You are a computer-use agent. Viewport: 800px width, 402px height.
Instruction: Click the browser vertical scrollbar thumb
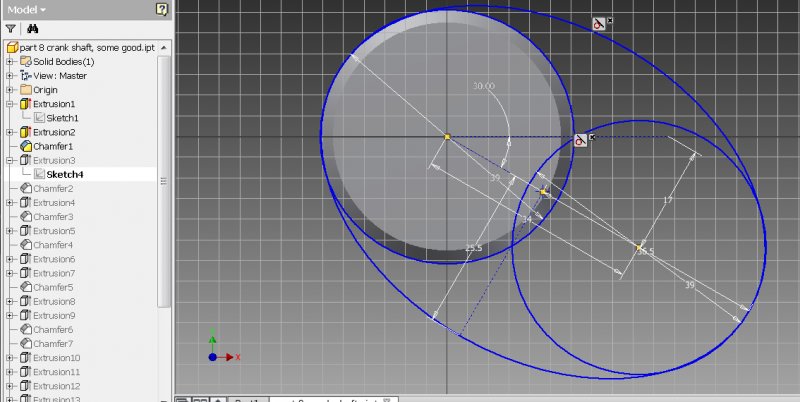click(x=164, y=181)
